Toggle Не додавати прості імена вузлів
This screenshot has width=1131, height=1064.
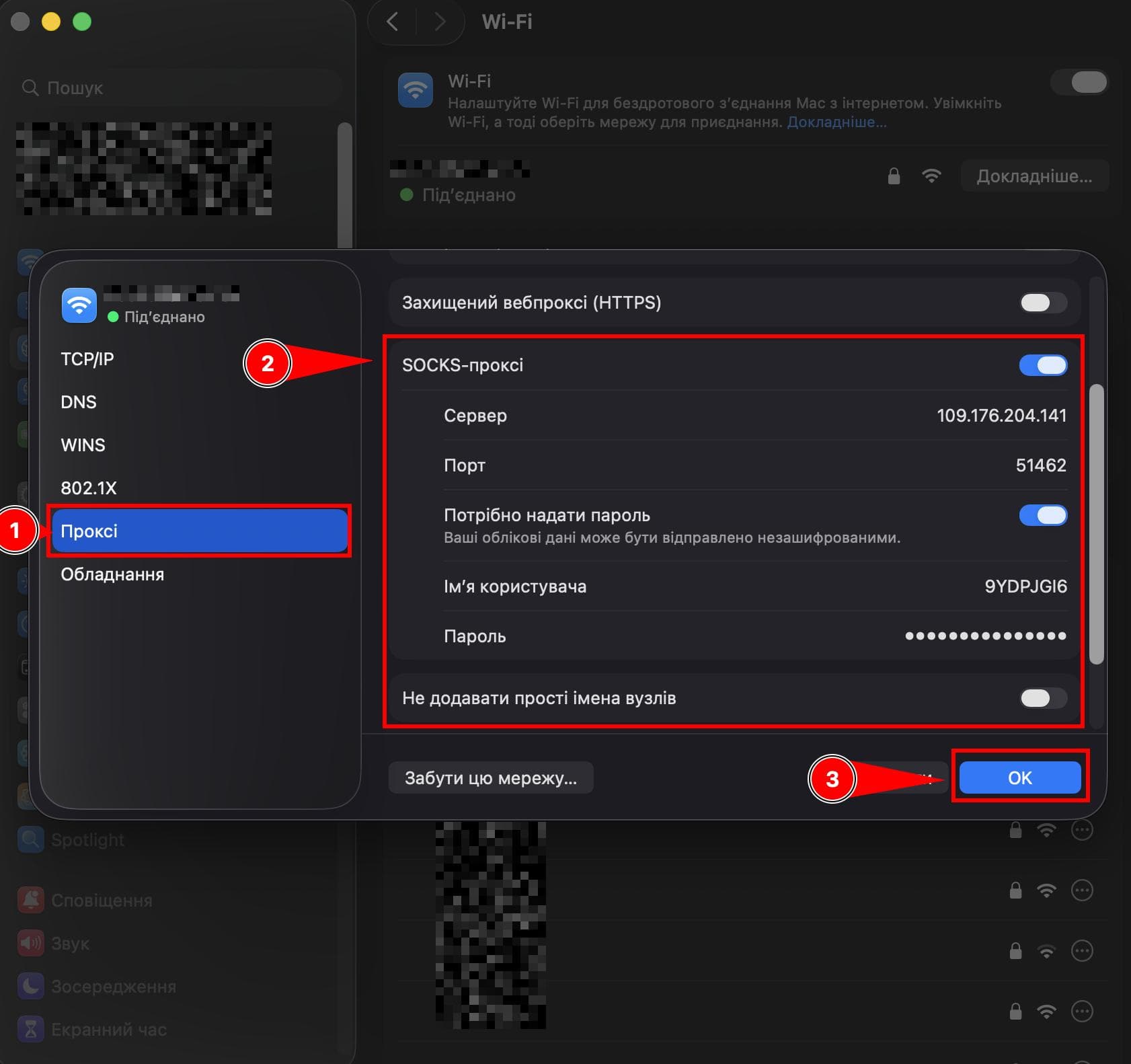(1043, 698)
